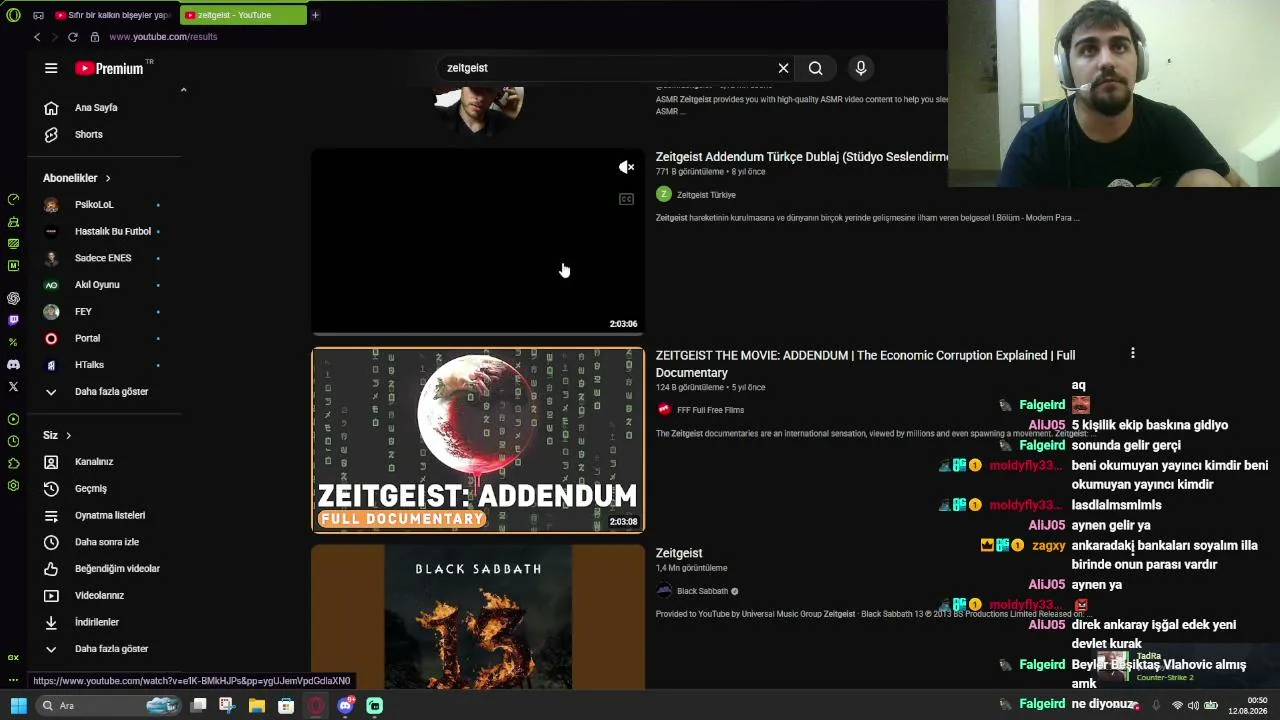Viewport: 1280px width, 720px height.
Task: Open the YouTube guide hamburger menu
Action: tap(51, 68)
